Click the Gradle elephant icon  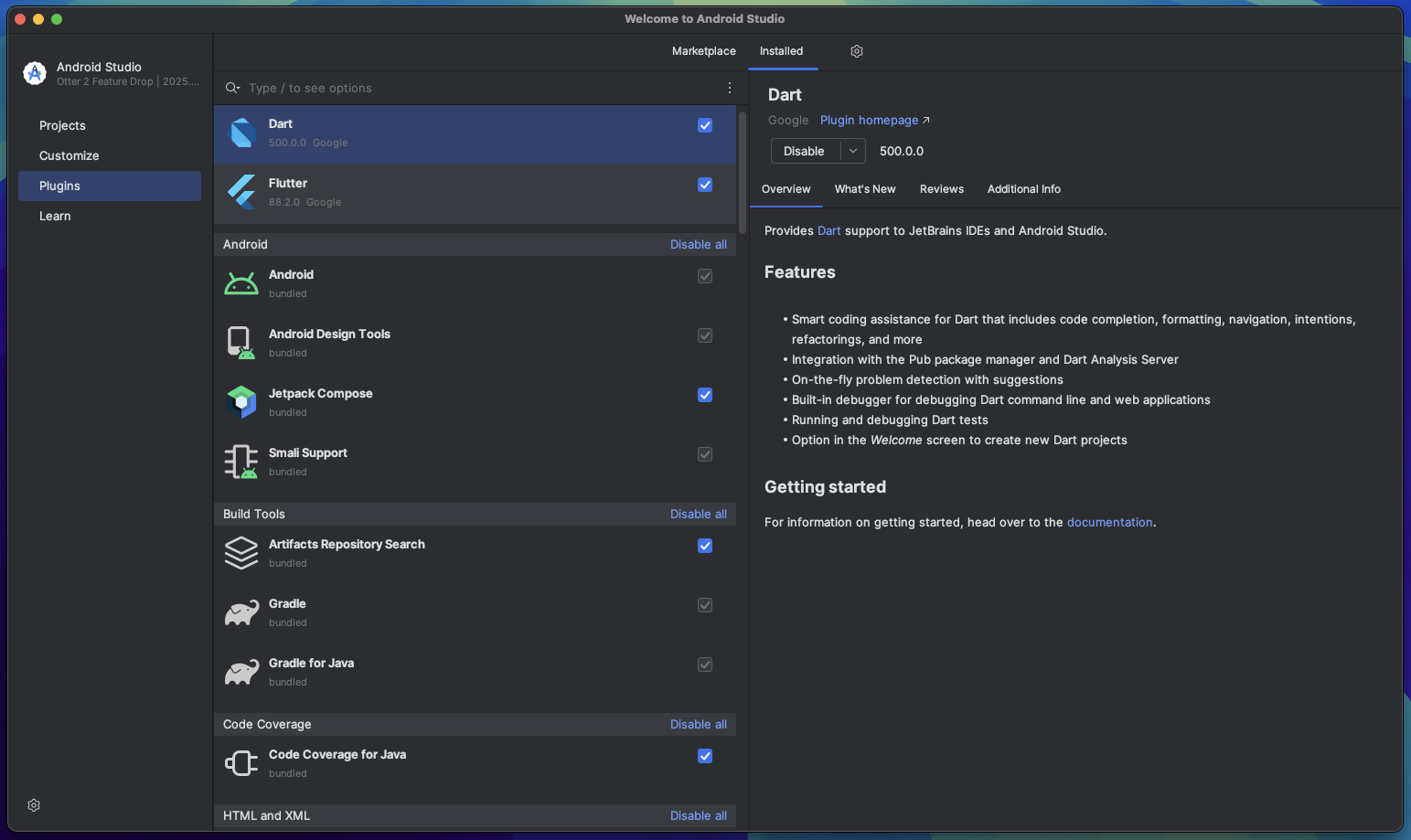click(241, 612)
